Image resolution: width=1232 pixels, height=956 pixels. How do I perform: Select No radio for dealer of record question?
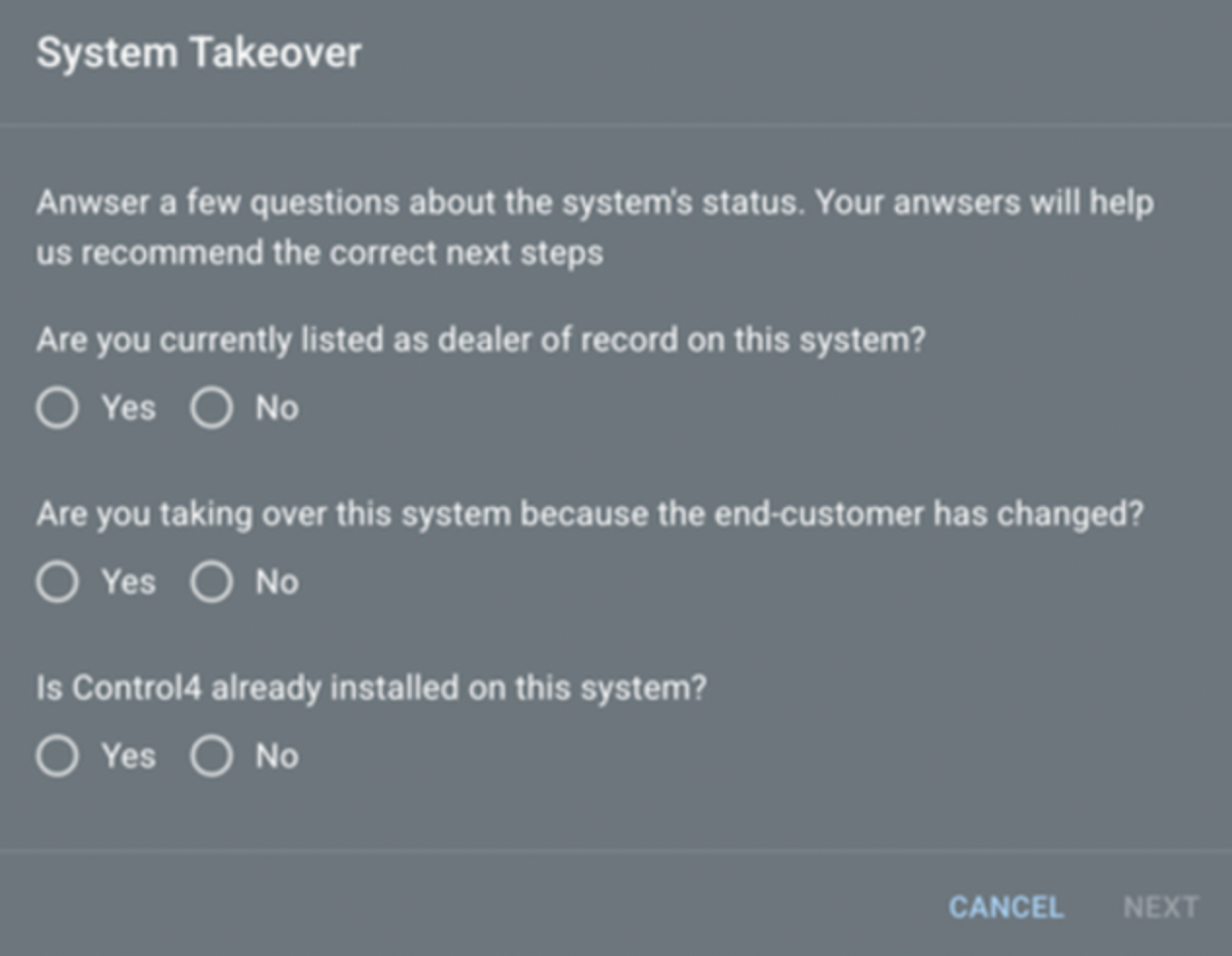[x=211, y=408]
